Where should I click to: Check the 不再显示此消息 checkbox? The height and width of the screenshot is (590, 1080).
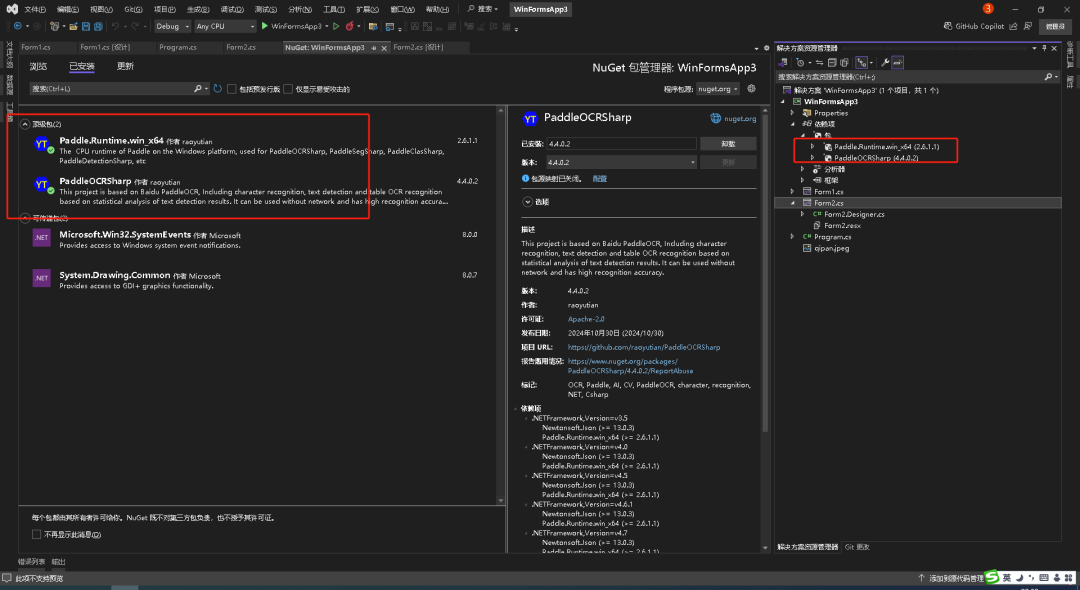click(37, 534)
